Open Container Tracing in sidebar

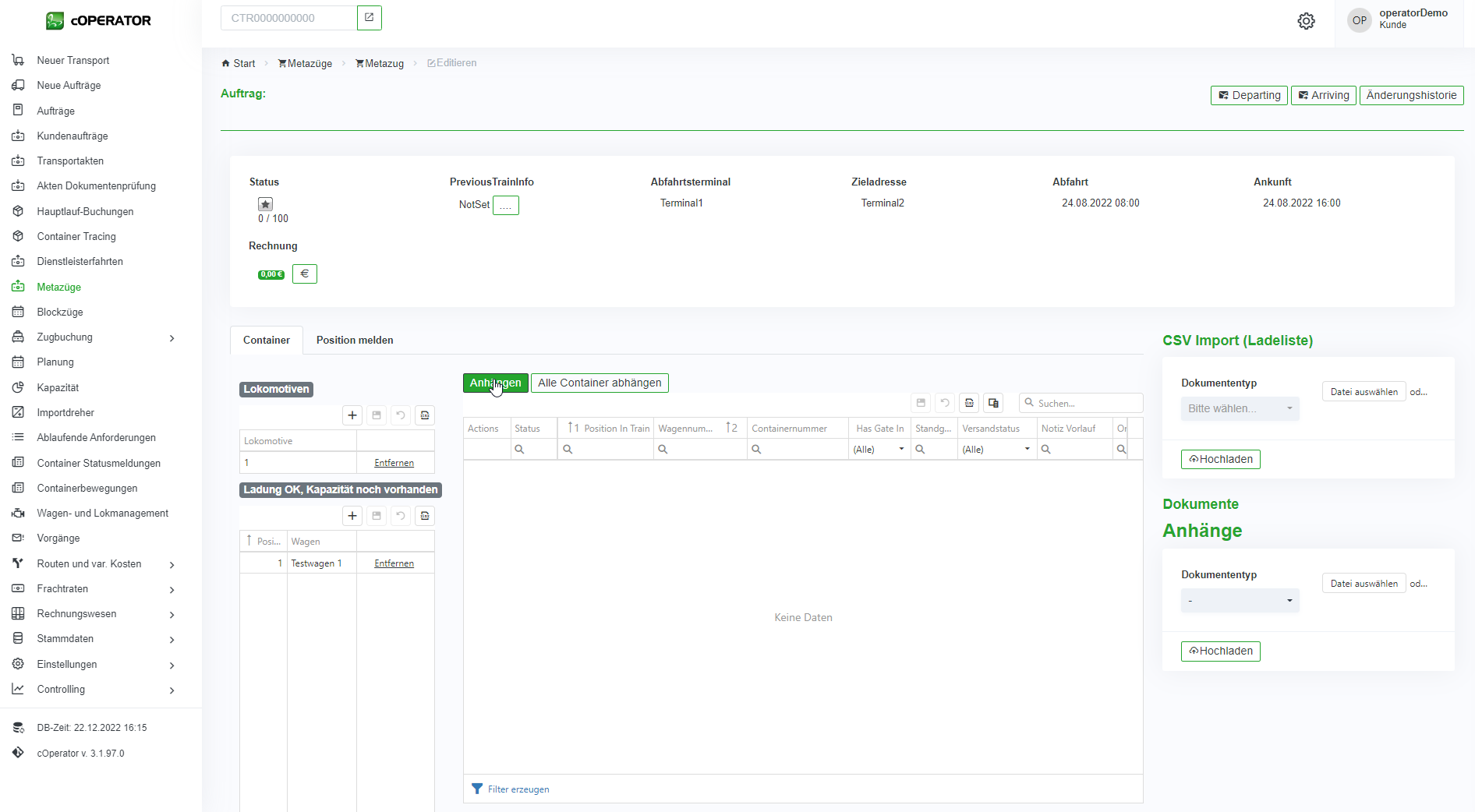point(76,236)
